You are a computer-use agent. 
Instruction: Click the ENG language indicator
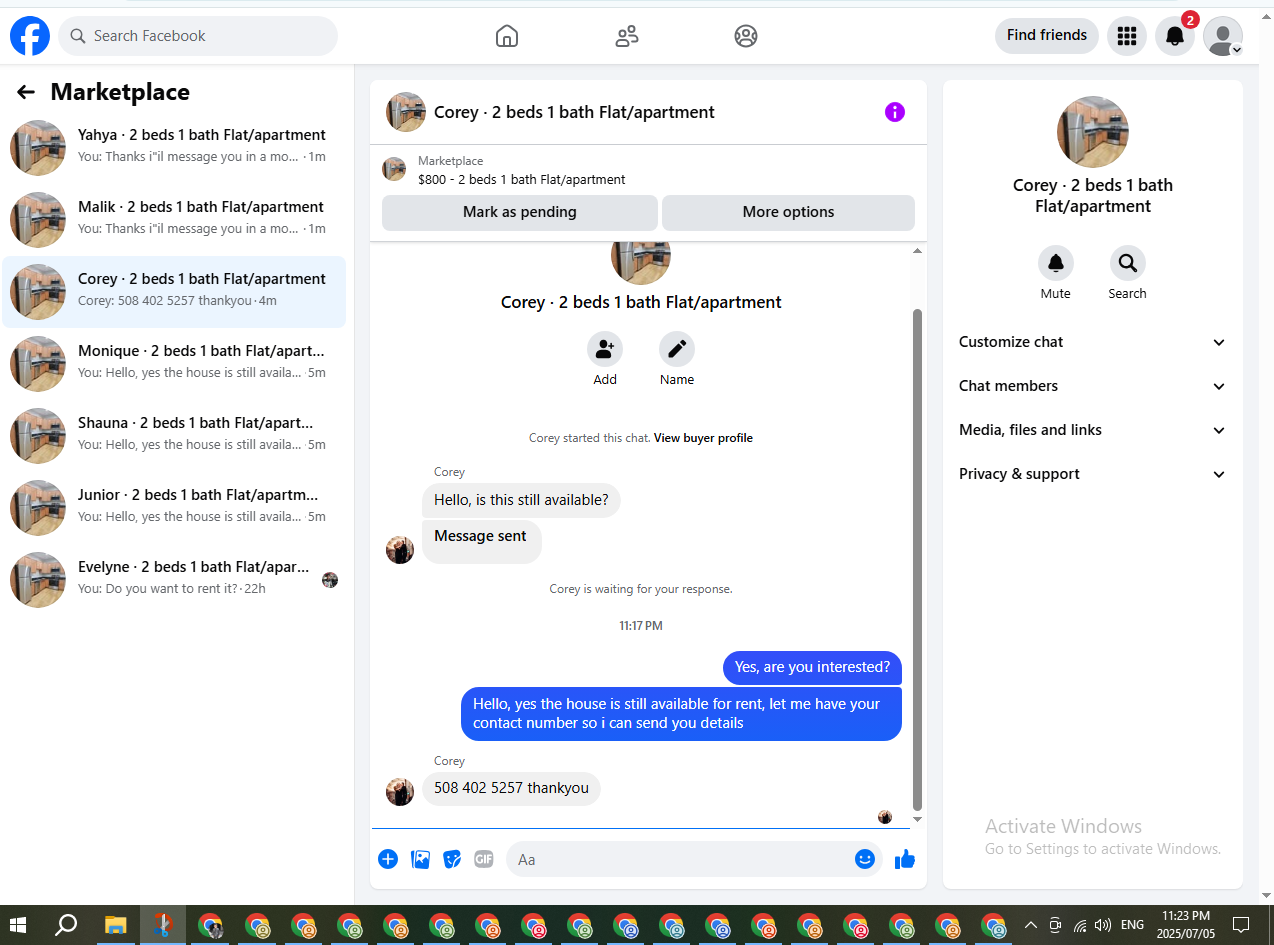pyautogui.click(x=1132, y=925)
